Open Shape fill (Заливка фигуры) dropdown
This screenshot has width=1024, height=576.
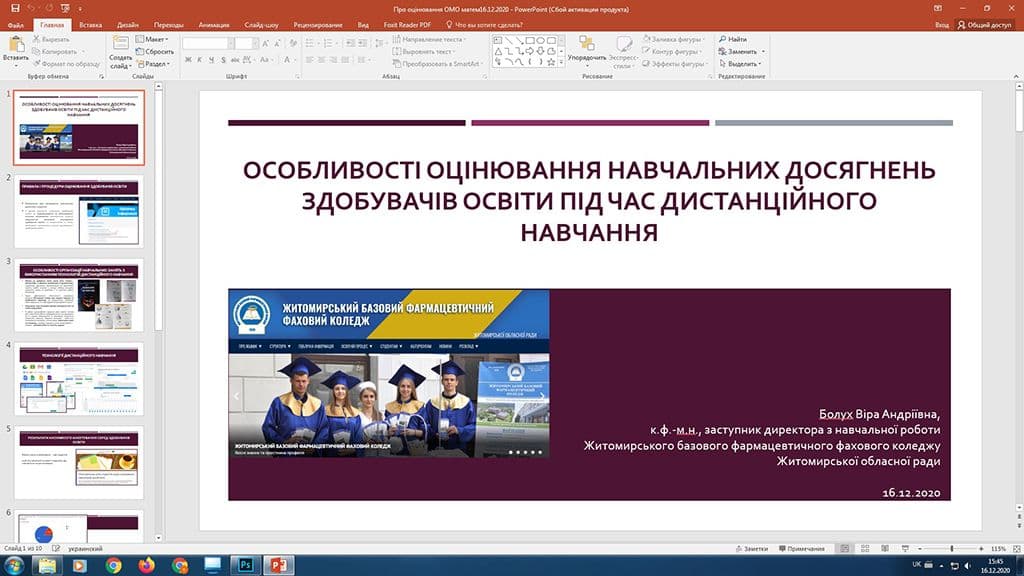tap(673, 39)
